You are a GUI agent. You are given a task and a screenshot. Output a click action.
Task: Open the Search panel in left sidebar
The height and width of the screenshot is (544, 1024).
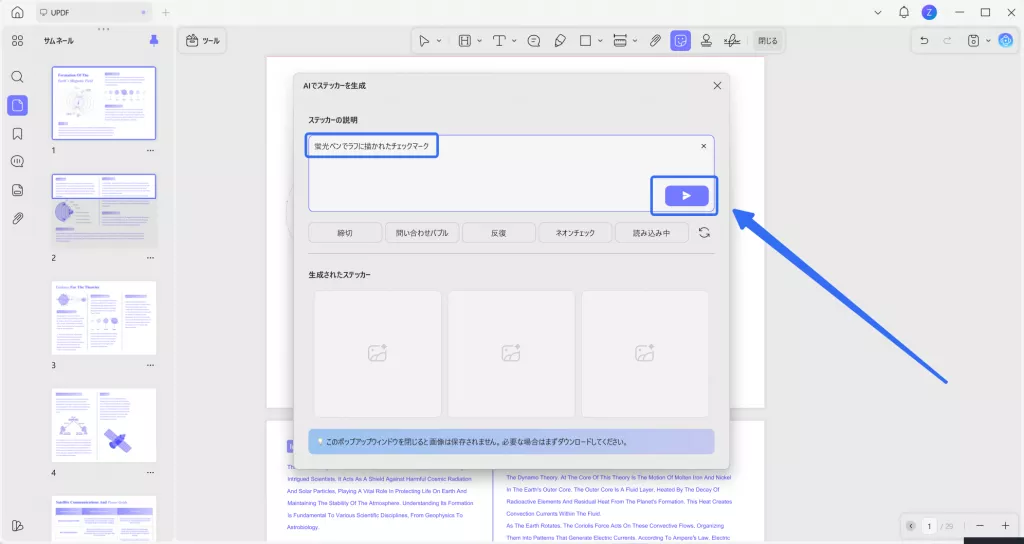(x=18, y=77)
